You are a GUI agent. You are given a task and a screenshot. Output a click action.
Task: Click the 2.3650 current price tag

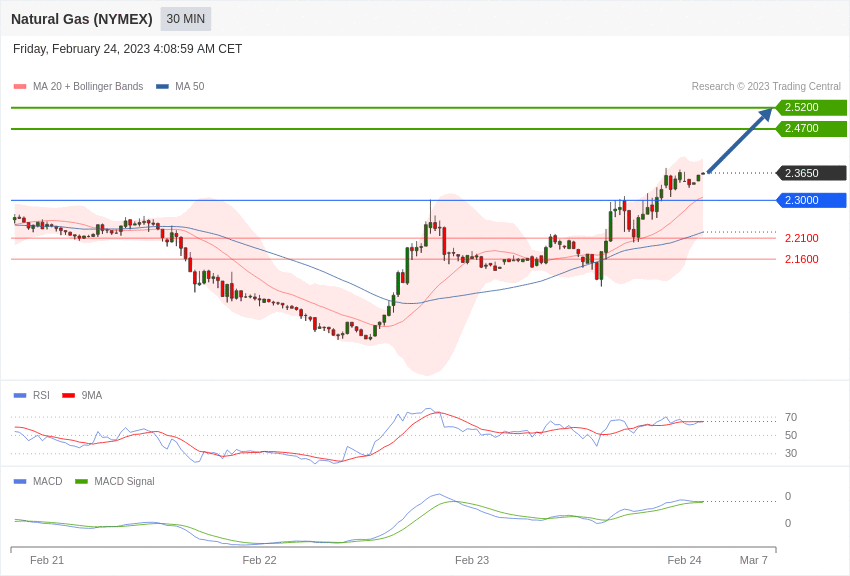pos(811,173)
